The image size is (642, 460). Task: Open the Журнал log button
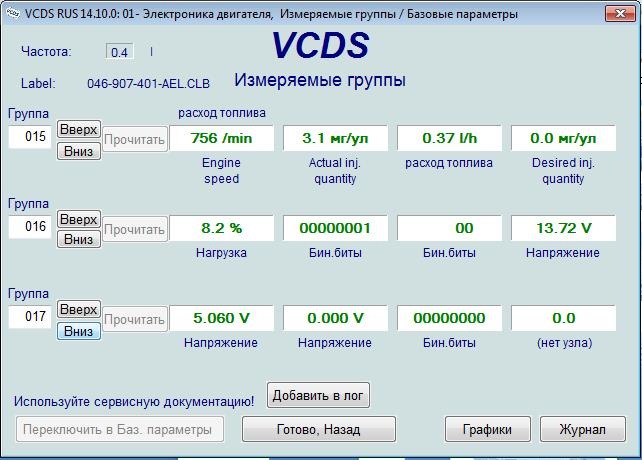coord(583,429)
